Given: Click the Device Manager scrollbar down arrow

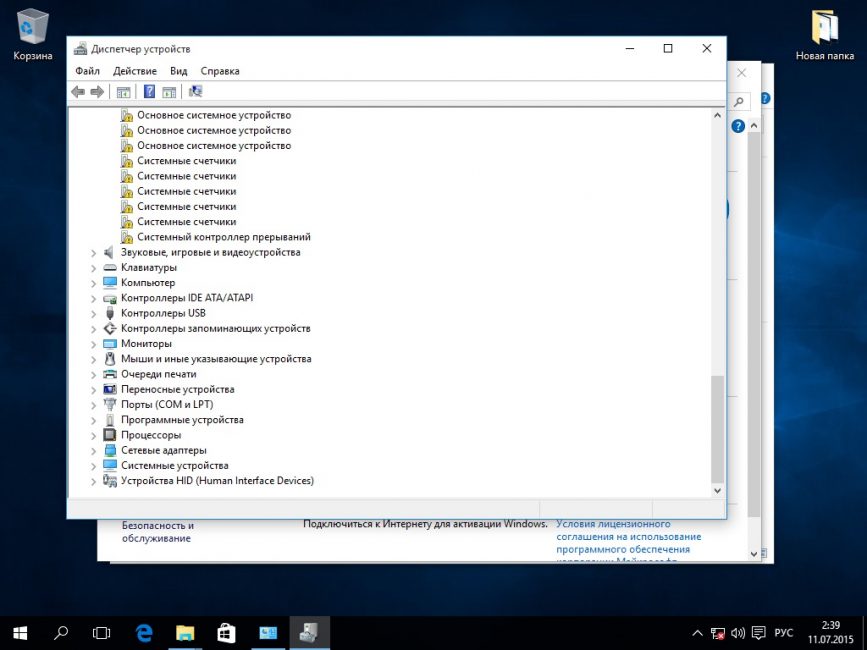Looking at the screenshot, I should (717, 490).
